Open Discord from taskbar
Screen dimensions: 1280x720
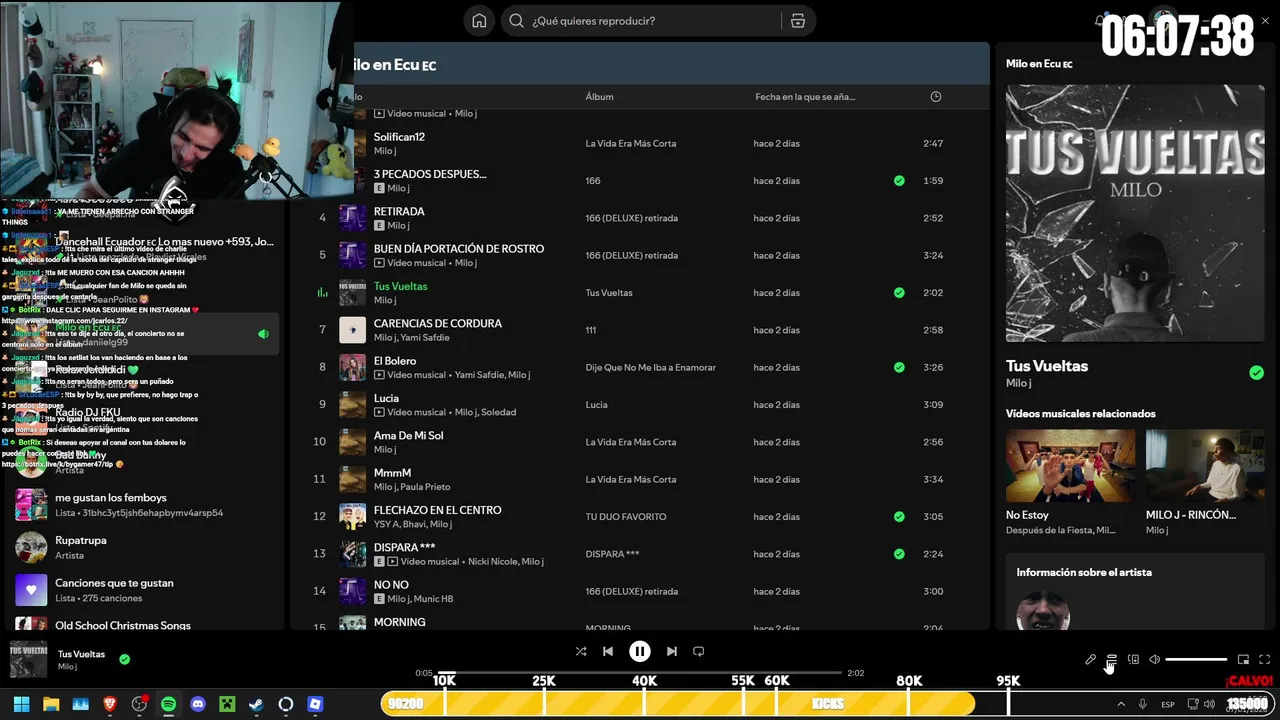click(x=198, y=704)
